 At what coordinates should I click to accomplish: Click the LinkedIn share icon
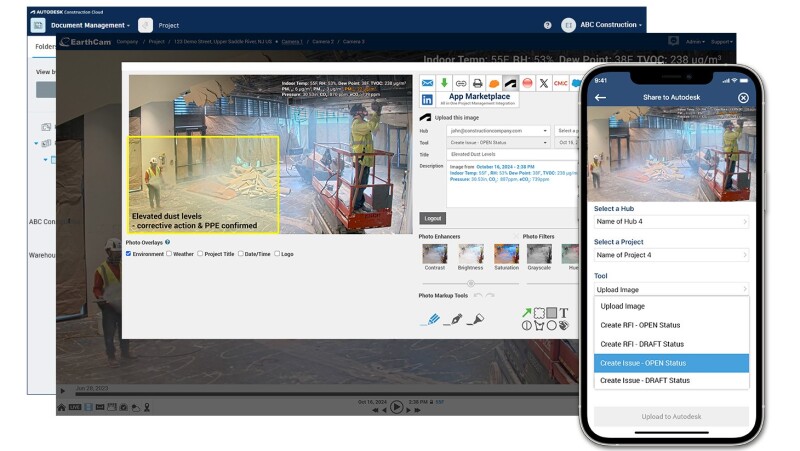click(x=427, y=100)
